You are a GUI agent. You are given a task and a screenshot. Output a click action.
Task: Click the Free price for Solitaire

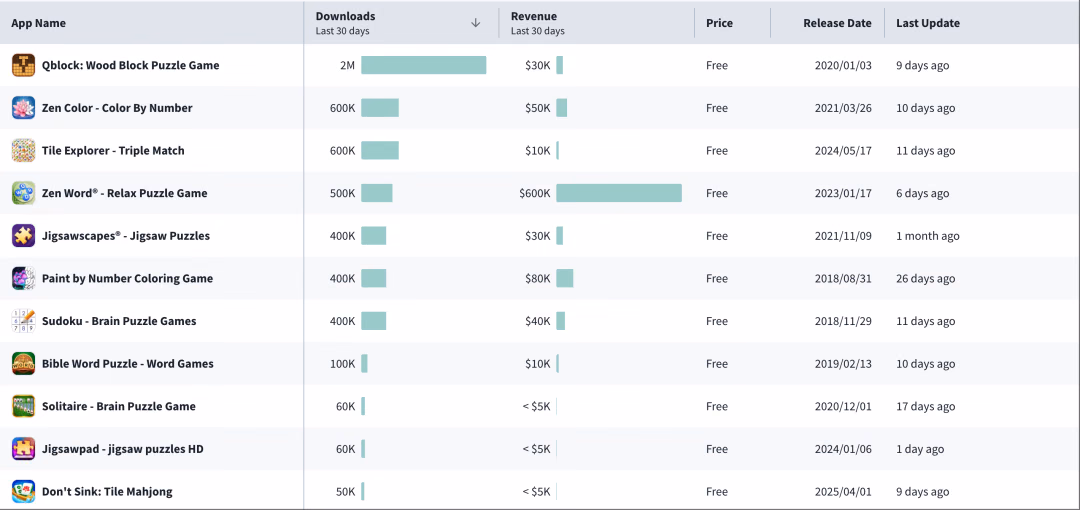coord(717,407)
